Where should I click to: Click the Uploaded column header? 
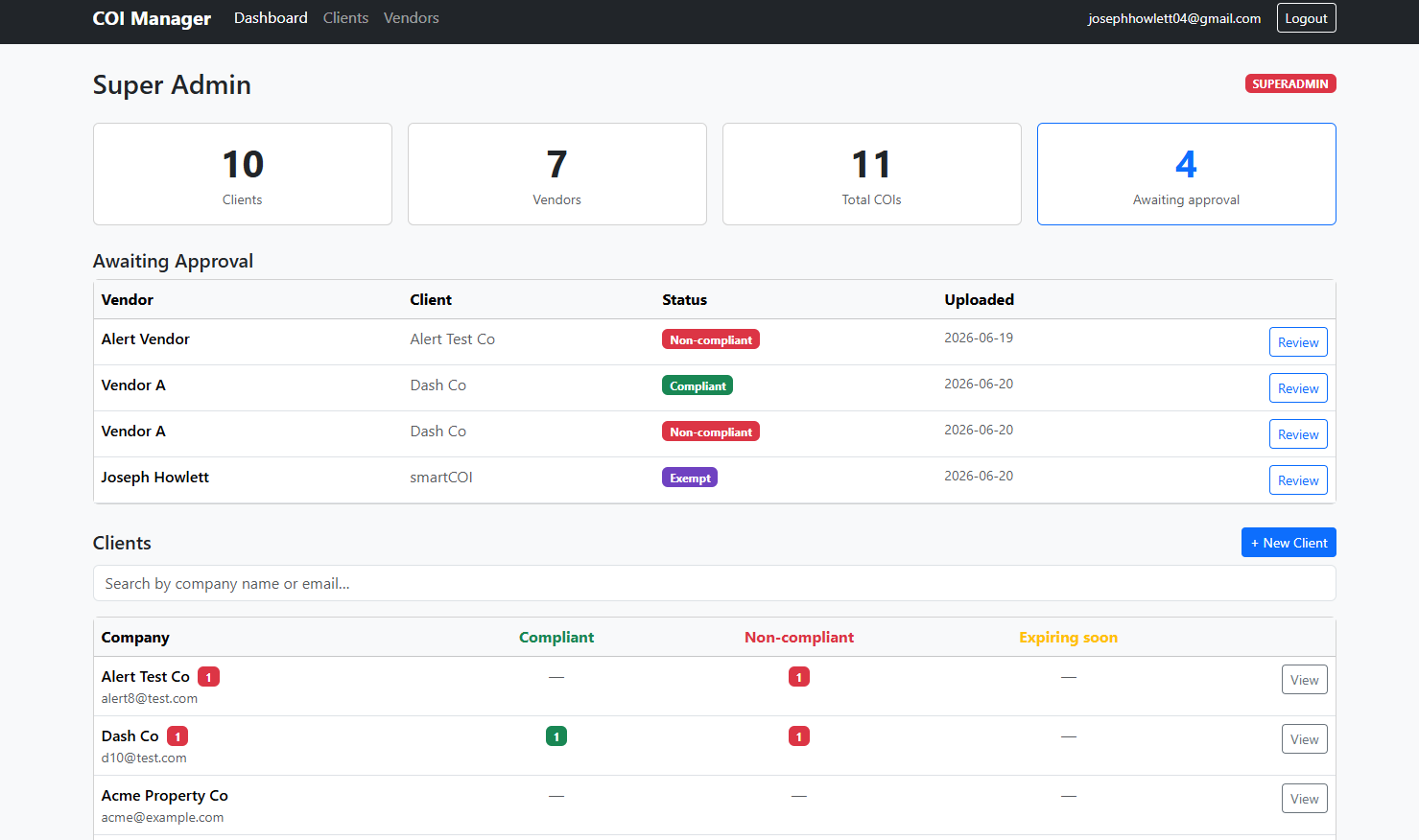(980, 300)
